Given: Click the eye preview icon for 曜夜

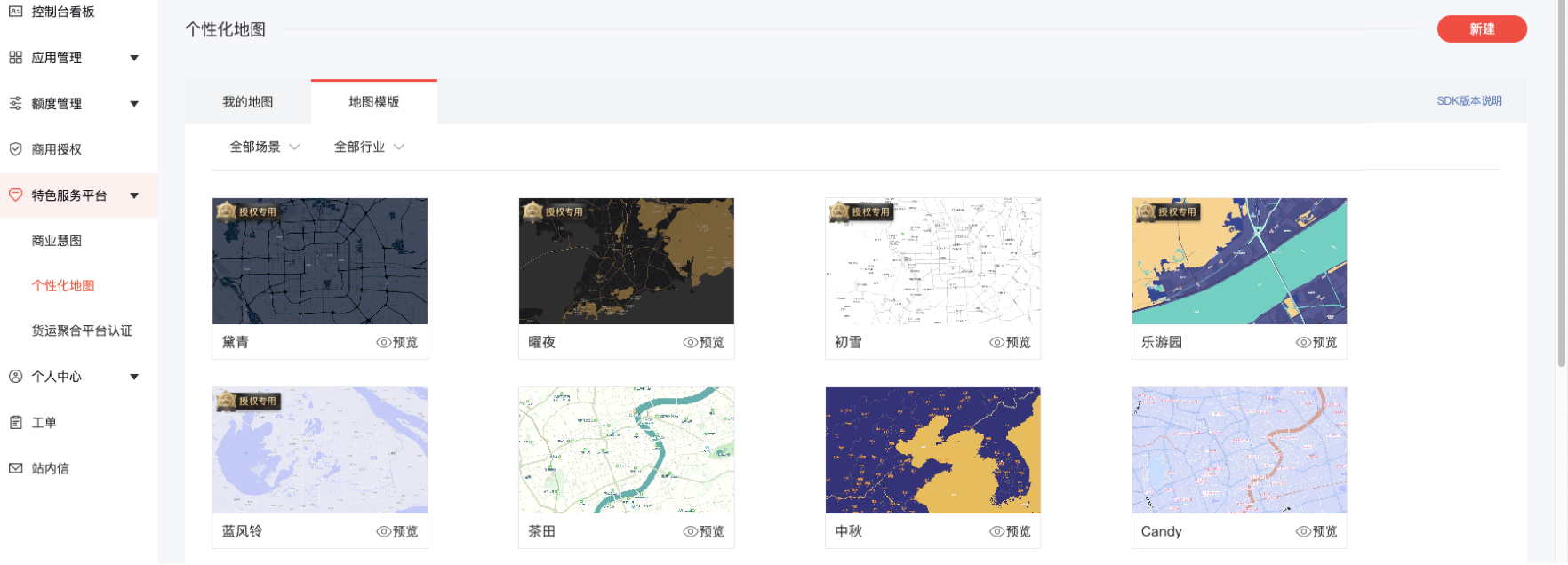Looking at the screenshot, I should (690, 343).
